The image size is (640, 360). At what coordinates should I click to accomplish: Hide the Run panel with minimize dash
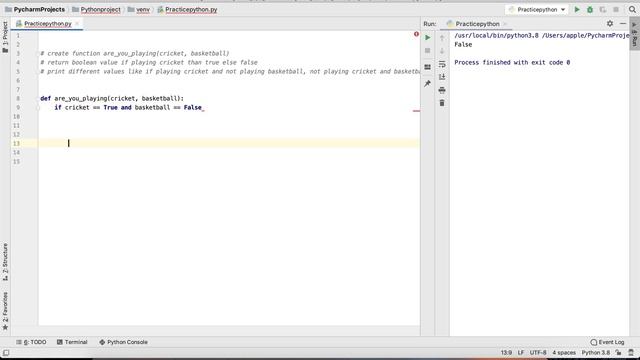tap(623, 24)
